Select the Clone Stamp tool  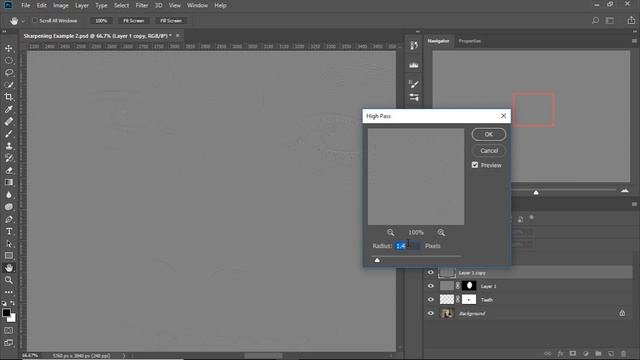coord(9,146)
